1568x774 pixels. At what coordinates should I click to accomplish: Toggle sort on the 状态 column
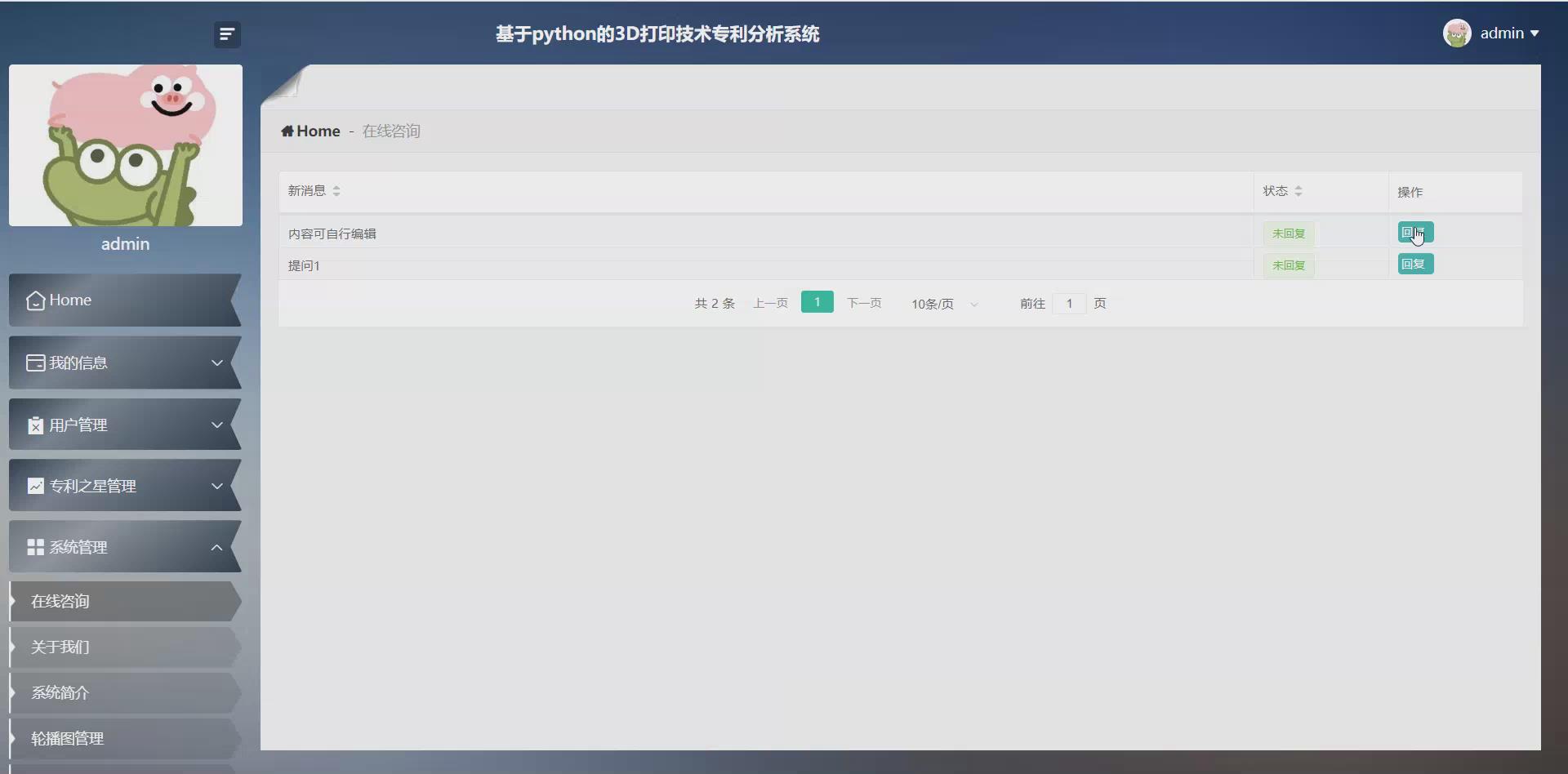point(1299,190)
